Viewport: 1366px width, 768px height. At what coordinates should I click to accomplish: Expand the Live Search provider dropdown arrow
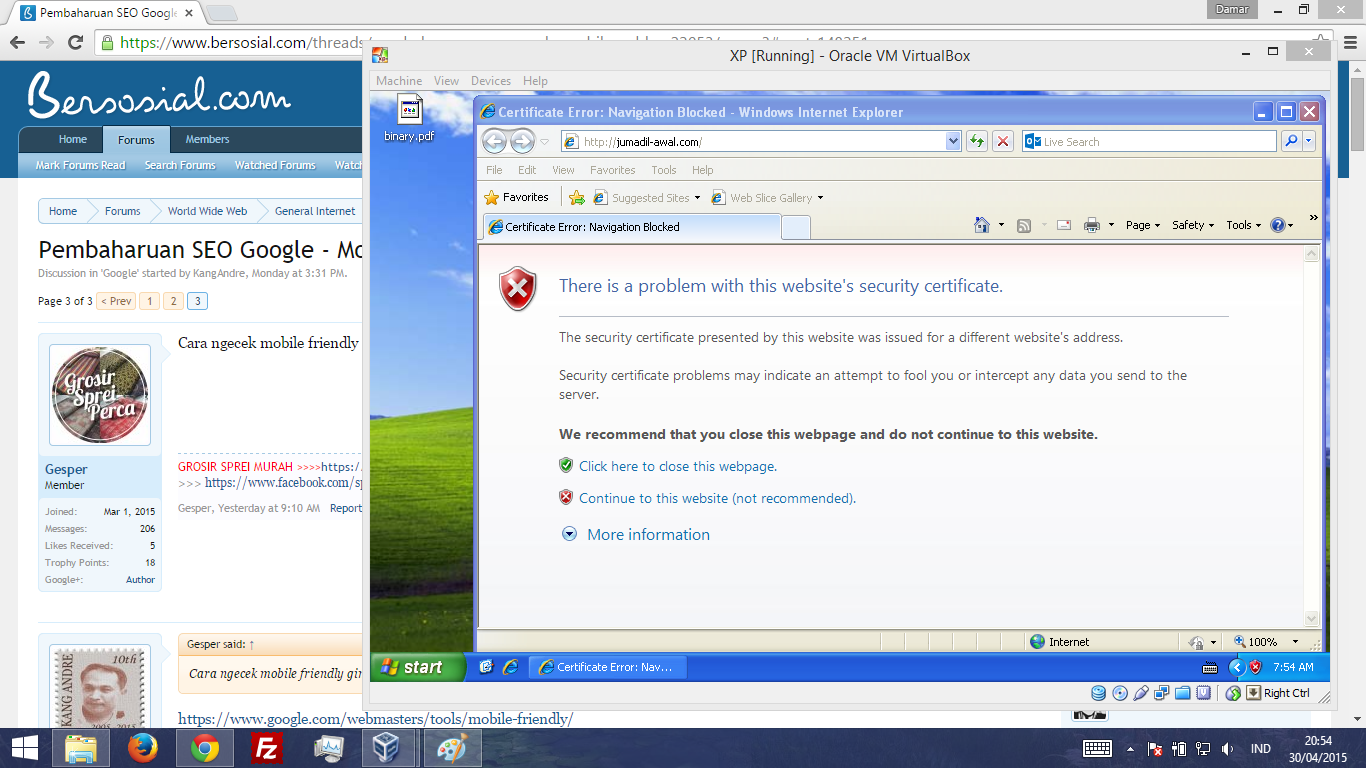click(1309, 141)
